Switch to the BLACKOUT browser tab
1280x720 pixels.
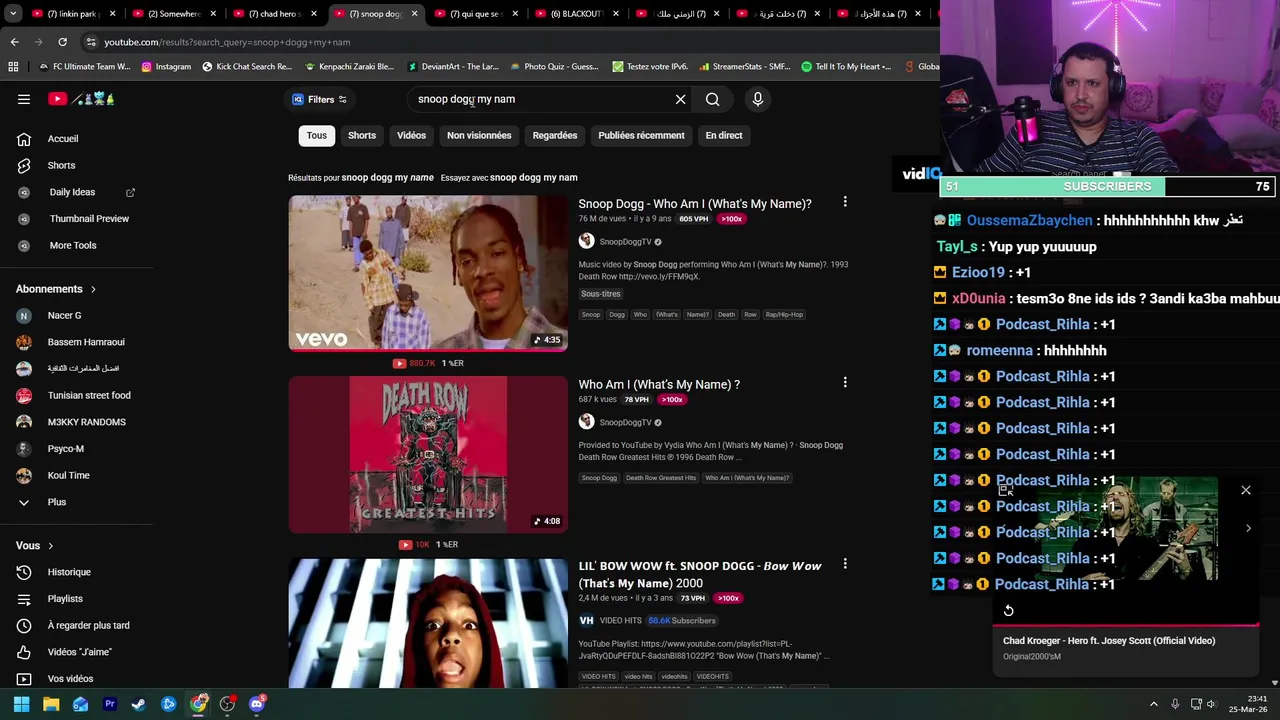click(577, 14)
